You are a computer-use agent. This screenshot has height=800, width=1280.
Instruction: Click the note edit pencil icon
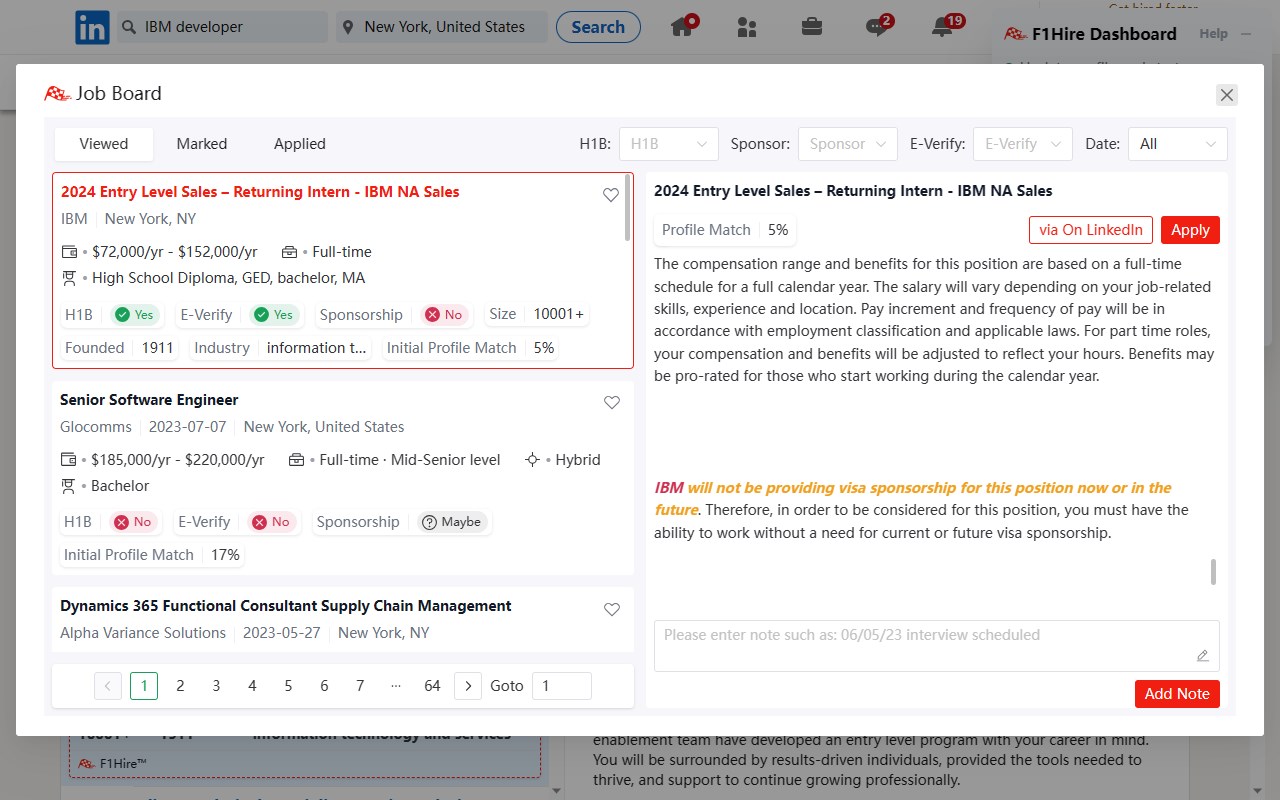pyautogui.click(x=1203, y=656)
